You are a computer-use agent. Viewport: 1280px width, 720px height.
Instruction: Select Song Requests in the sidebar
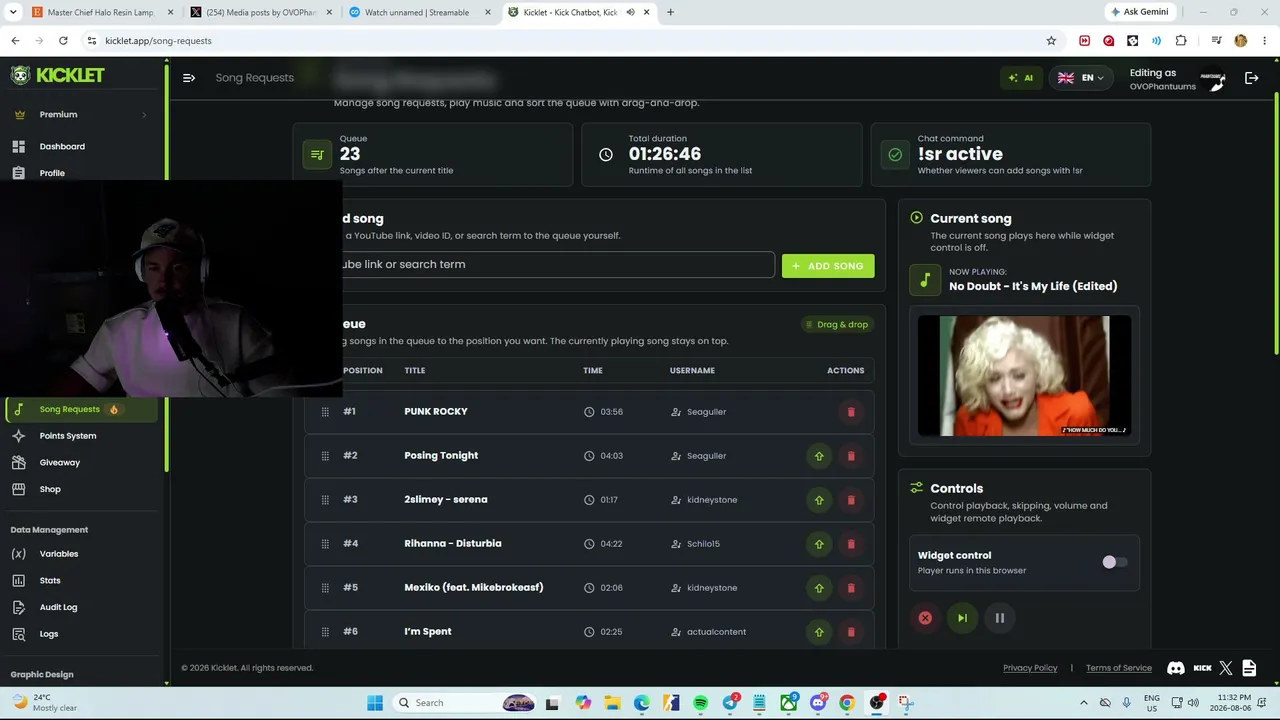(82, 409)
